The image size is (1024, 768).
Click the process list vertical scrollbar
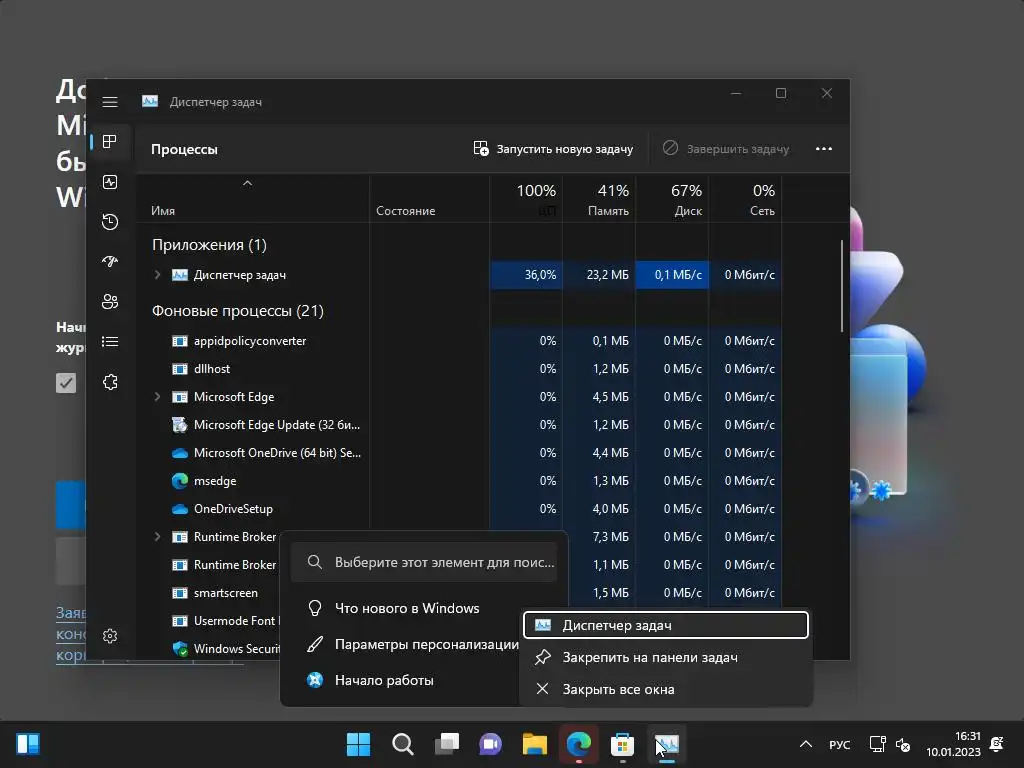842,286
